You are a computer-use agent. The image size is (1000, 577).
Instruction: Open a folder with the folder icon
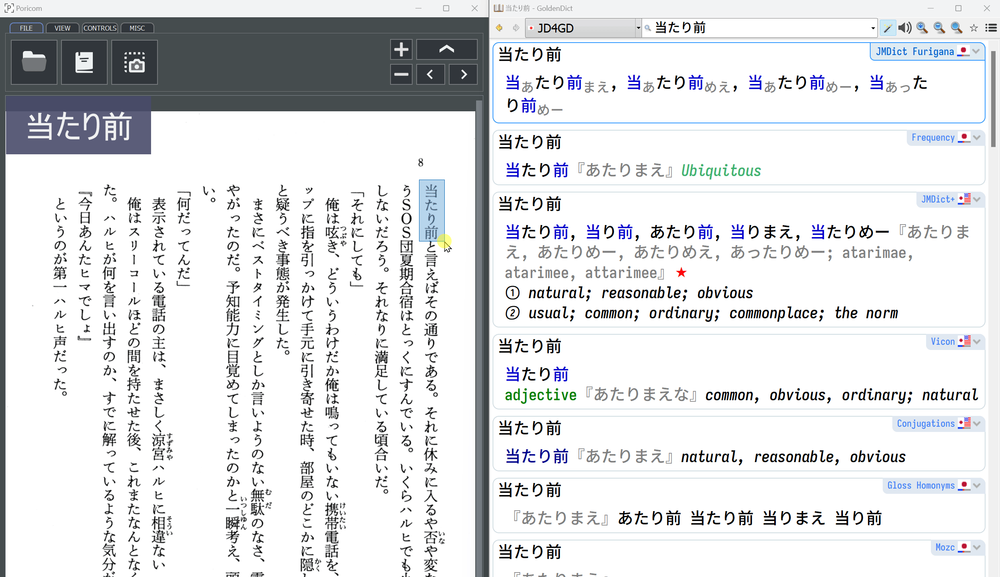[34, 62]
